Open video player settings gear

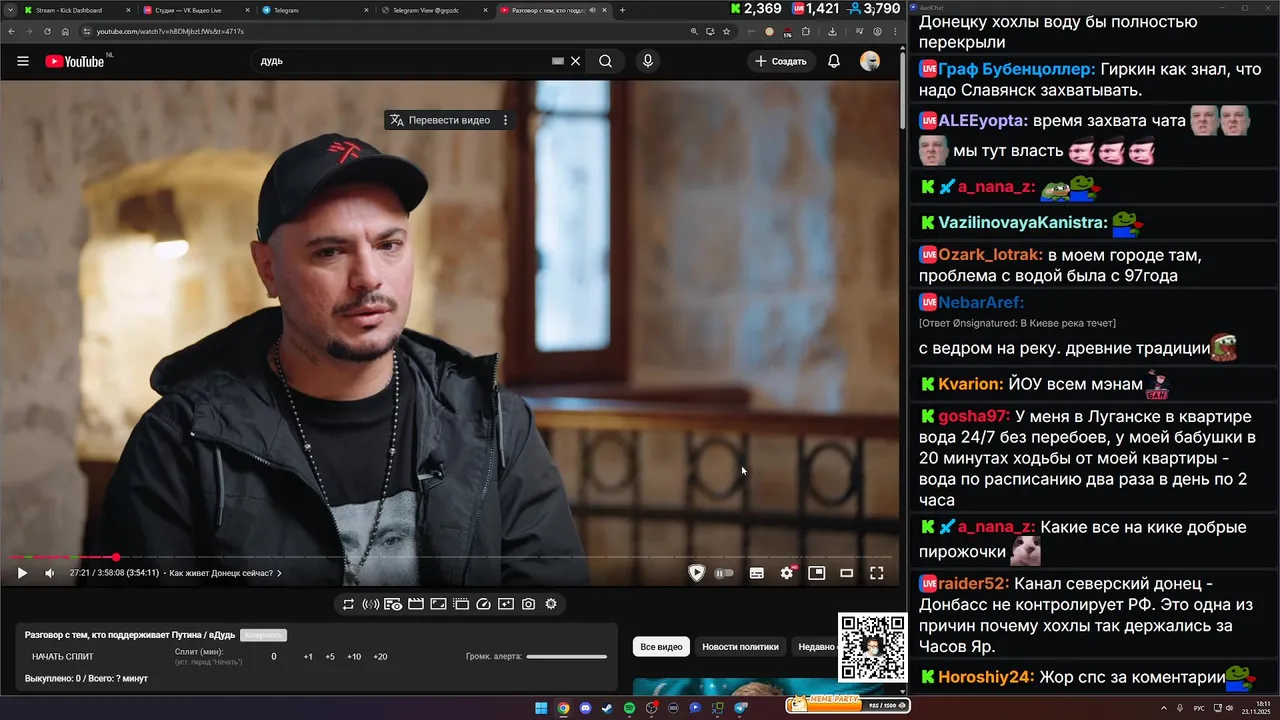click(787, 573)
